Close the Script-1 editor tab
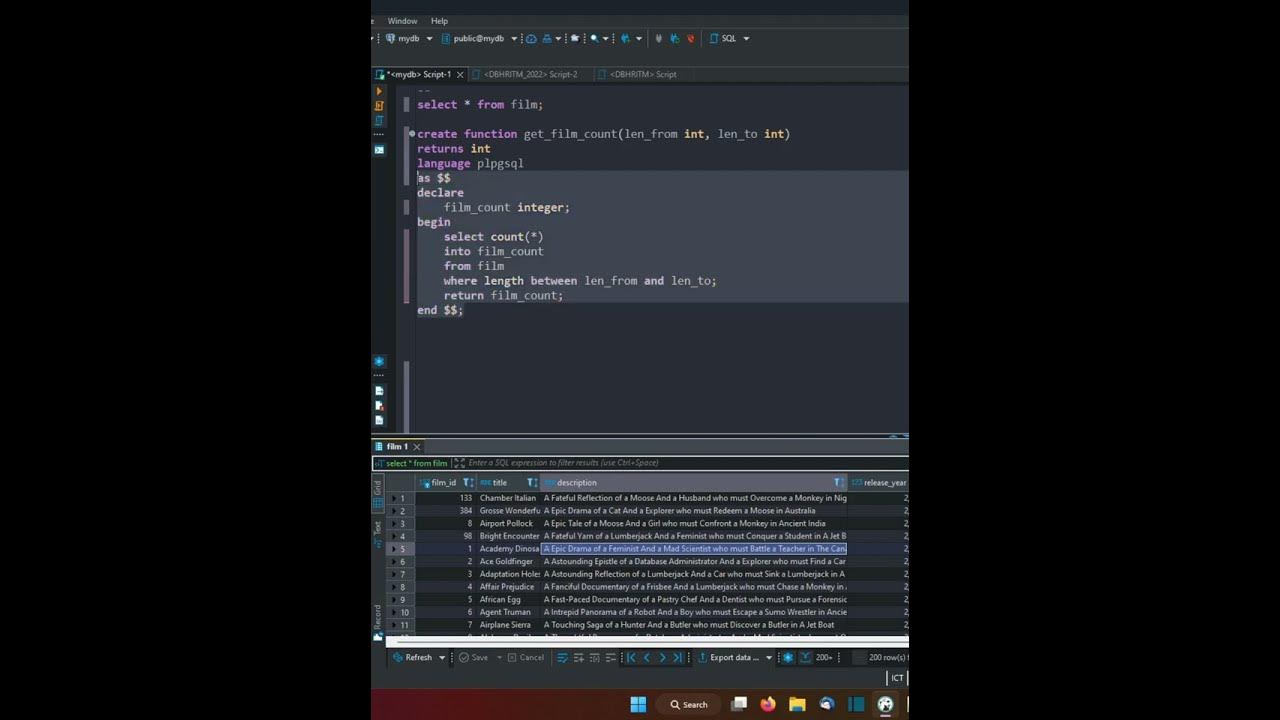This screenshot has width=1280, height=720. pyautogui.click(x=460, y=74)
